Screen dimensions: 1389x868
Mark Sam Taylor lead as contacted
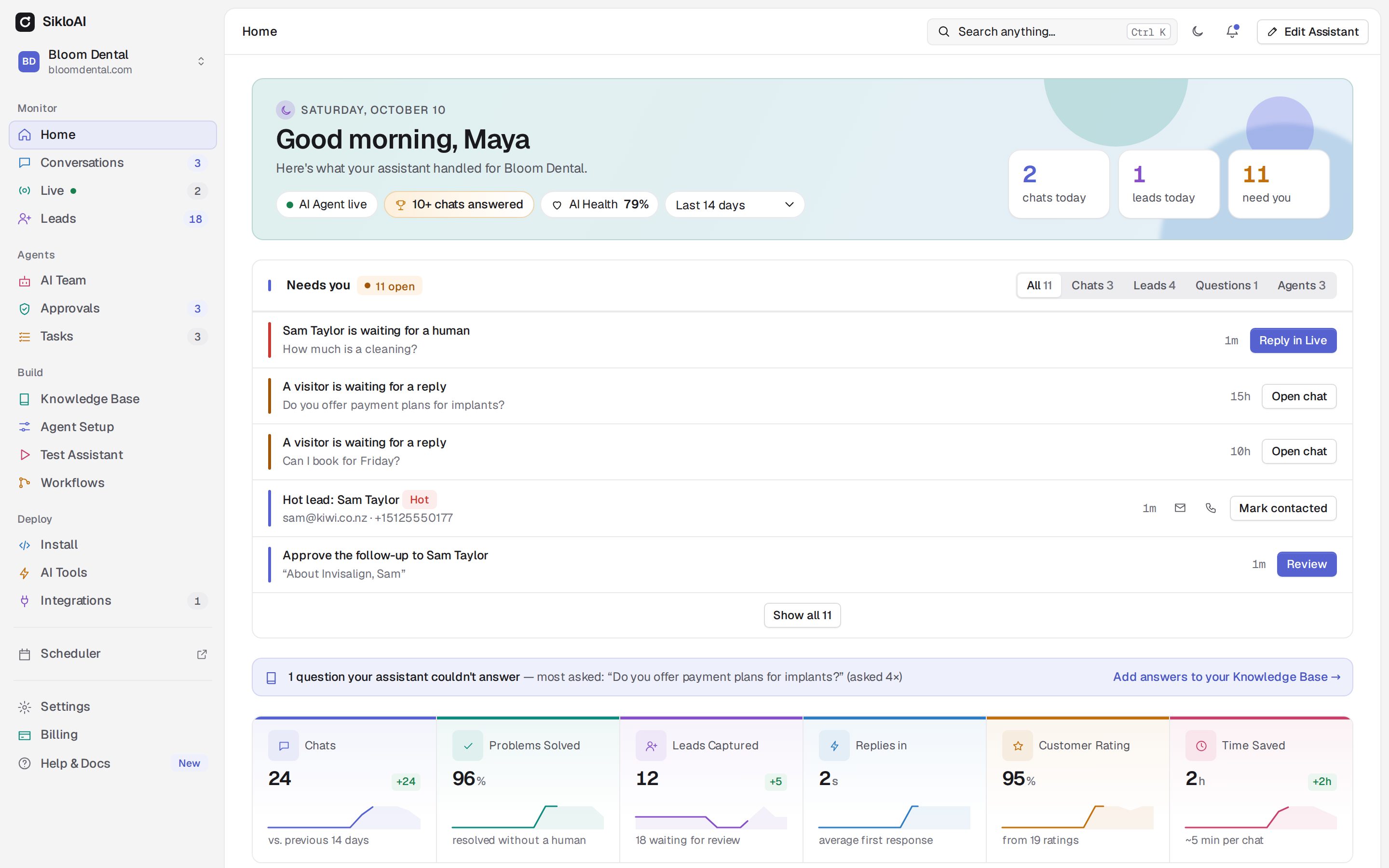[x=1283, y=508]
